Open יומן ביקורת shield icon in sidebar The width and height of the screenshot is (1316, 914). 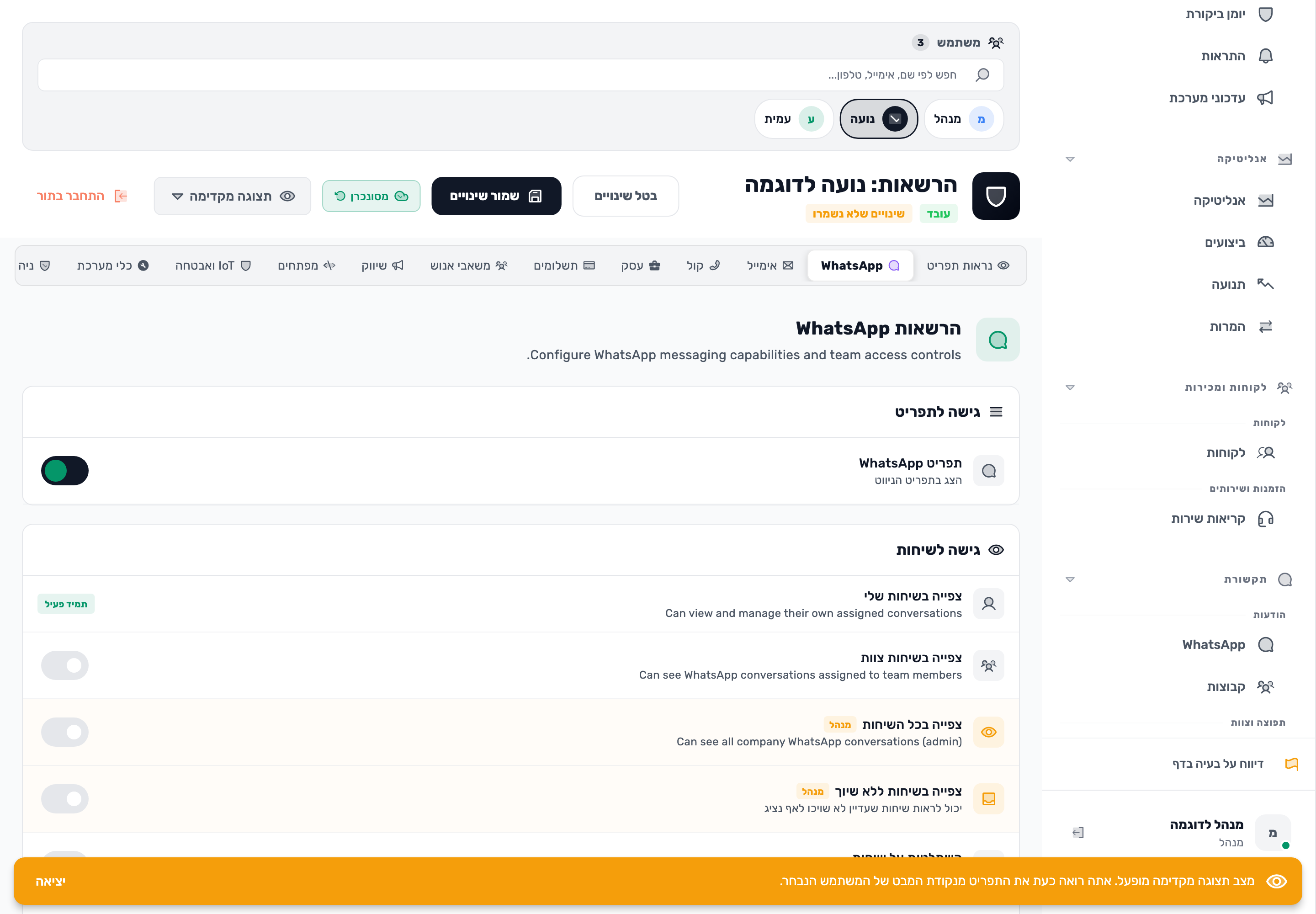click(x=1265, y=14)
